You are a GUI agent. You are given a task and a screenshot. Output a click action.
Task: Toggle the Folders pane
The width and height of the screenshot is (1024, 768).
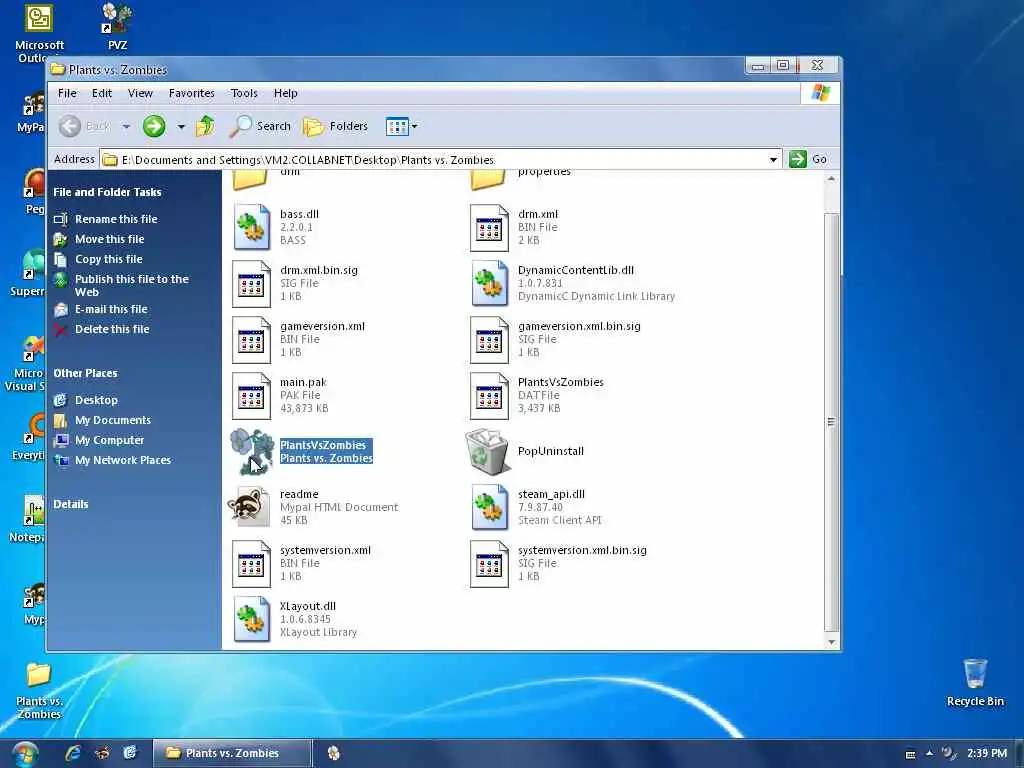coord(336,126)
